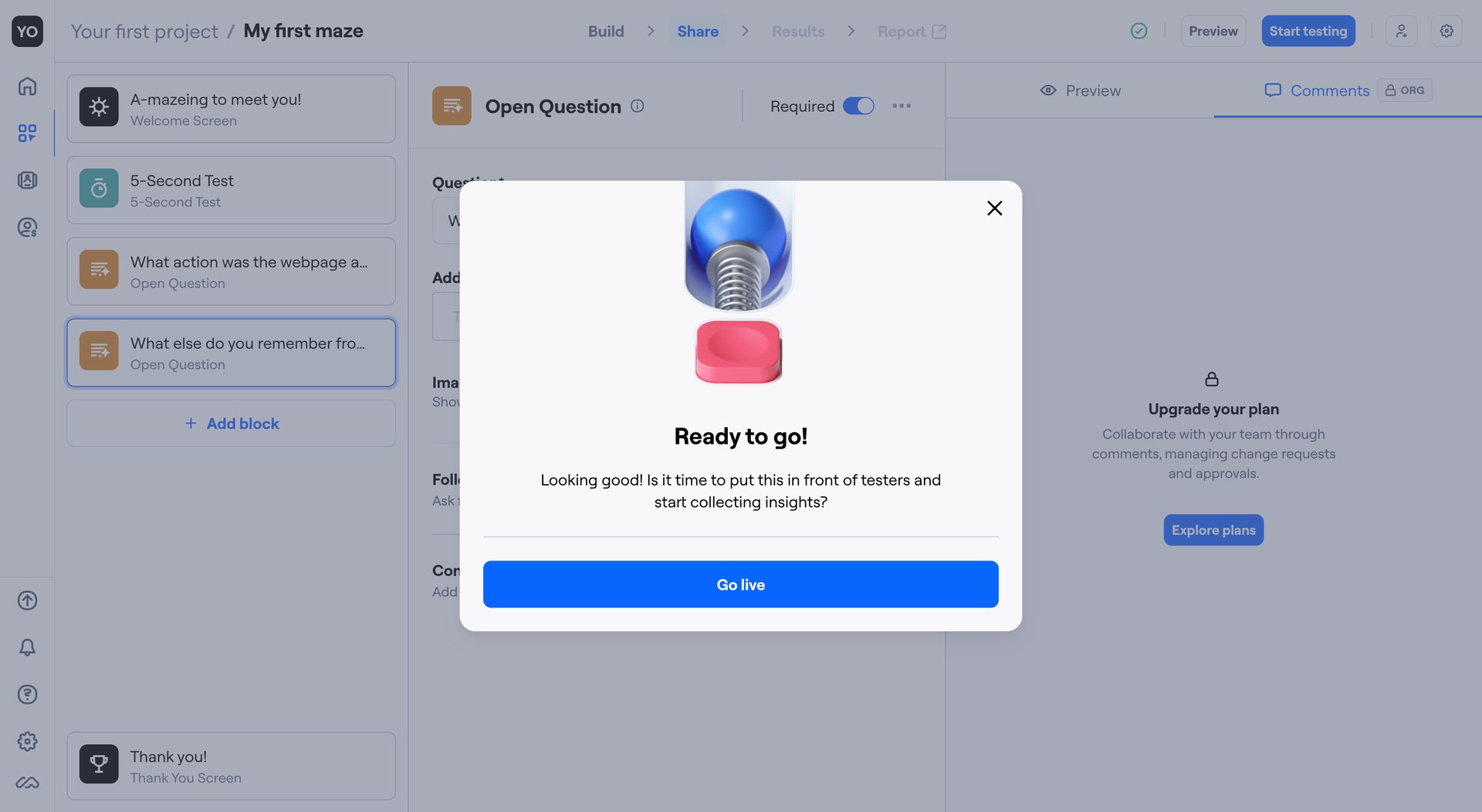The image size is (1482, 812).
Task: Switch to the Build step
Action: (606, 31)
